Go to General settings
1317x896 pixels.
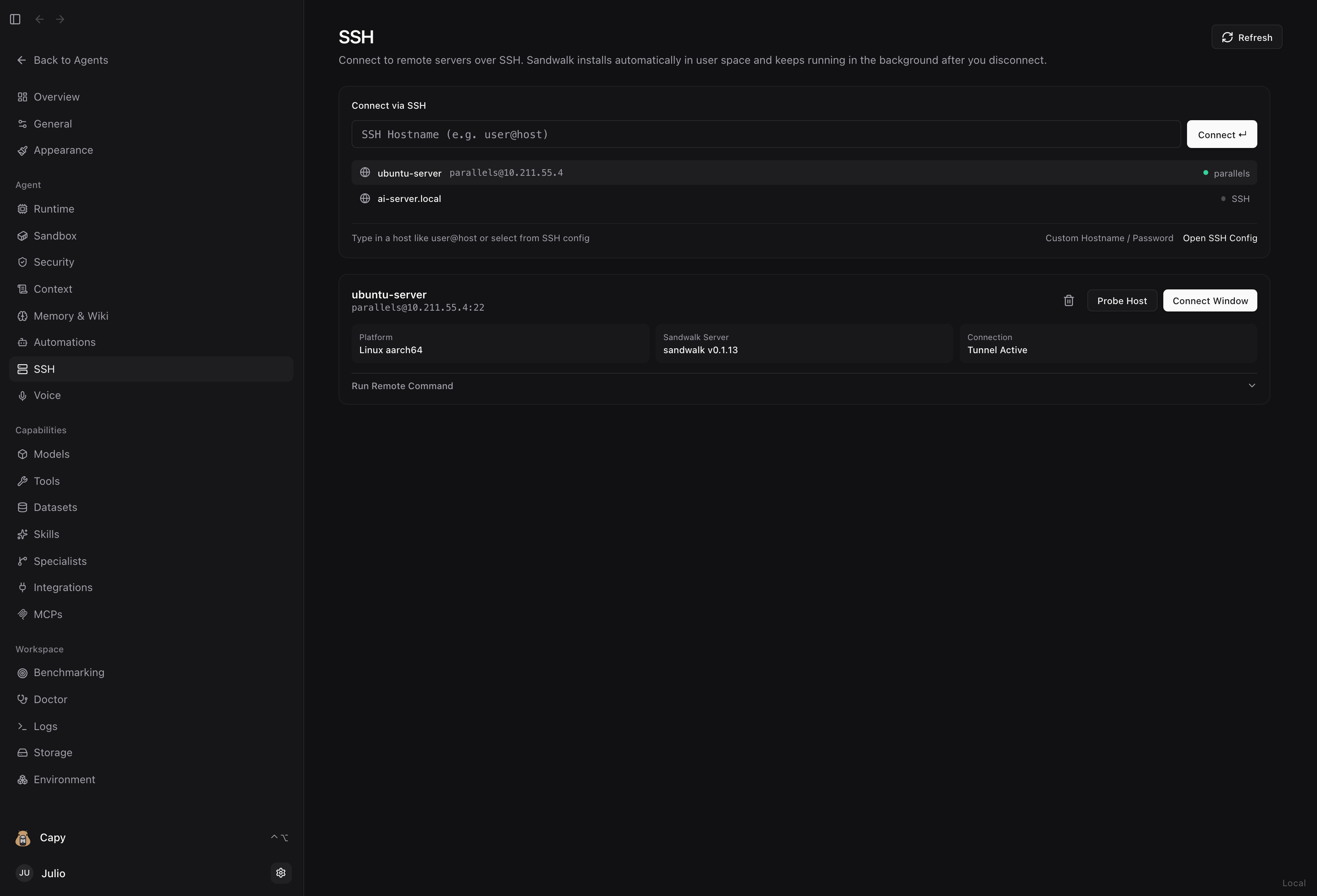[x=151, y=123]
